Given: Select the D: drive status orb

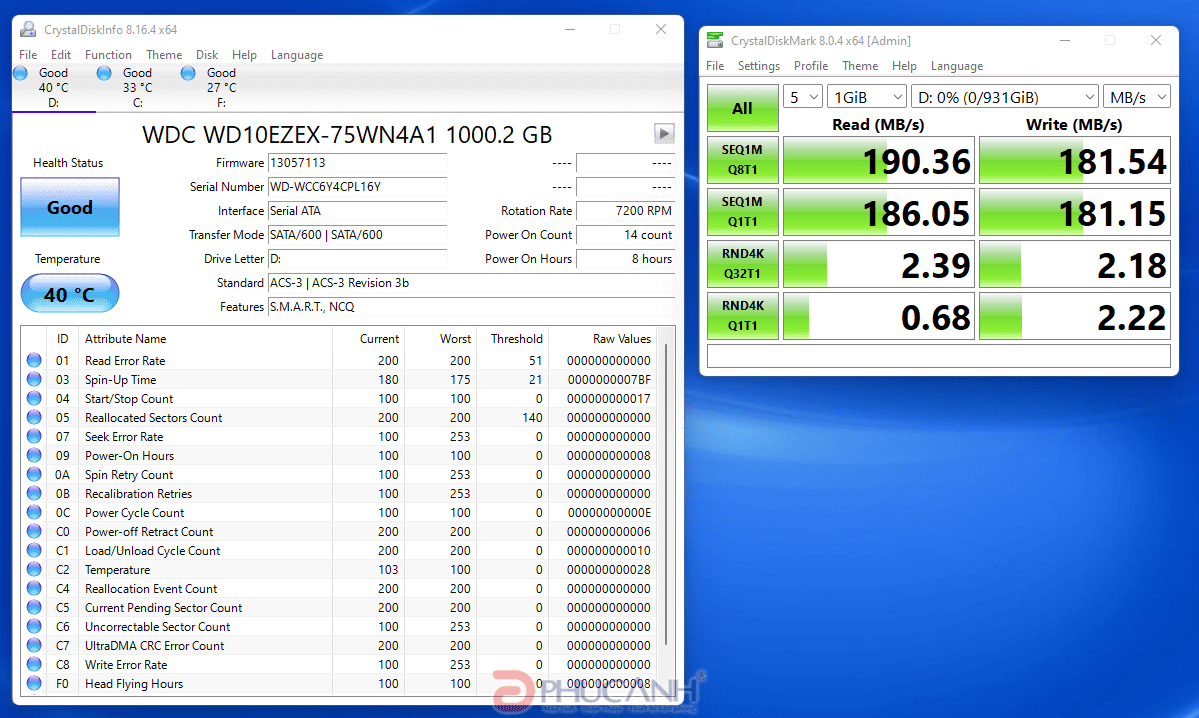Looking at the screenshot, I should pyautogui.click(x=21, y=73).
